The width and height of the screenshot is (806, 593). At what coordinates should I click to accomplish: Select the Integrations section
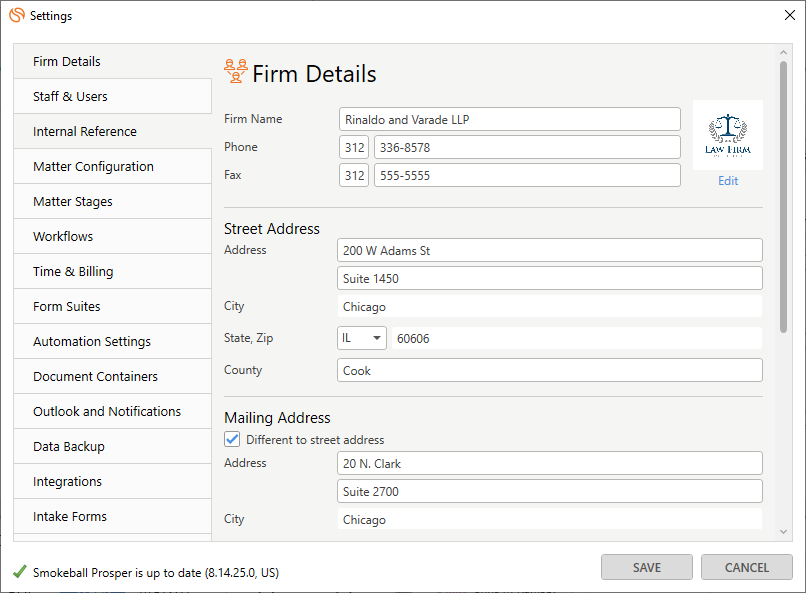click(x=67, y=481)
